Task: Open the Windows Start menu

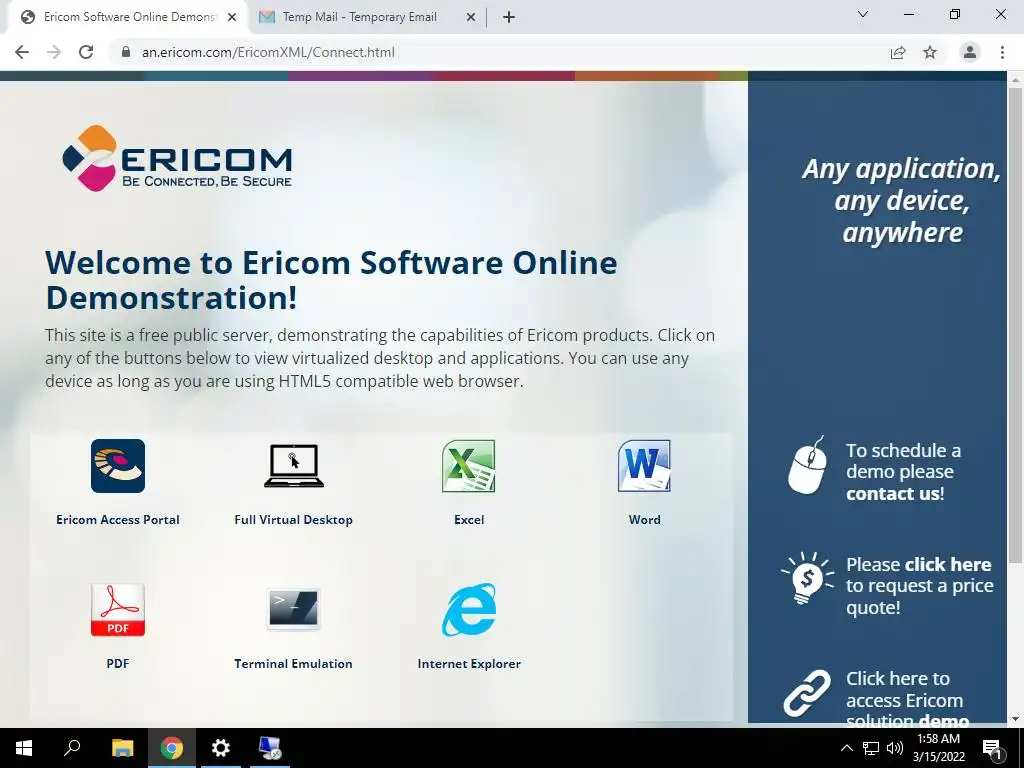Action: [24, 748]
